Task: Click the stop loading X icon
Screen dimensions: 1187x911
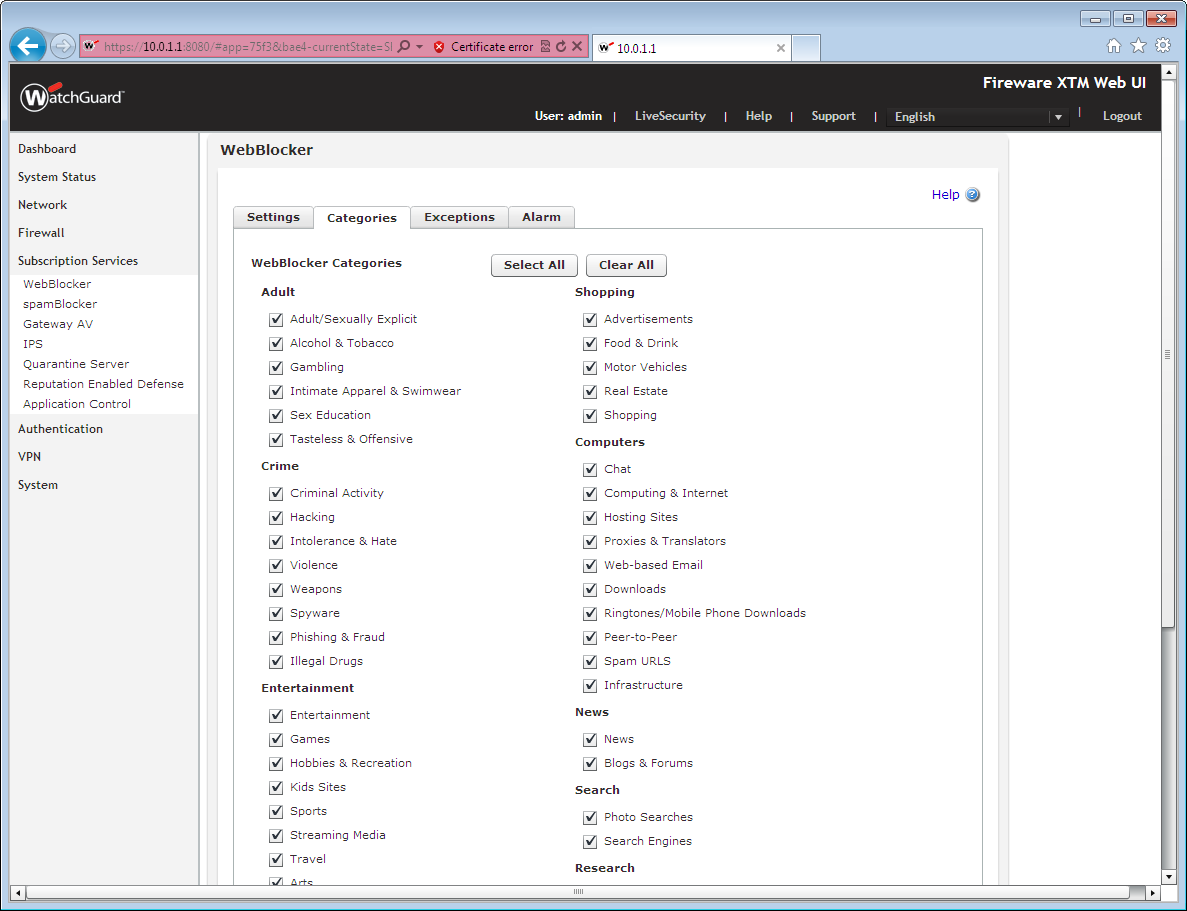Action: pos(577,46)
